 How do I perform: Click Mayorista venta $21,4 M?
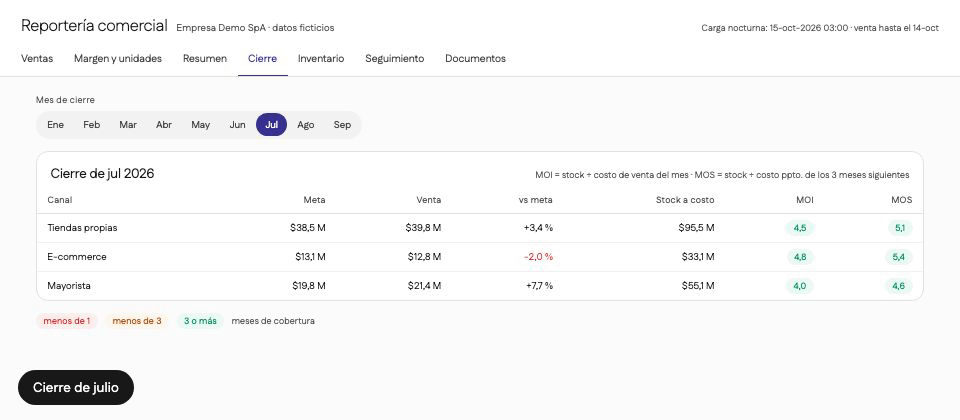[x=424, y=286]
